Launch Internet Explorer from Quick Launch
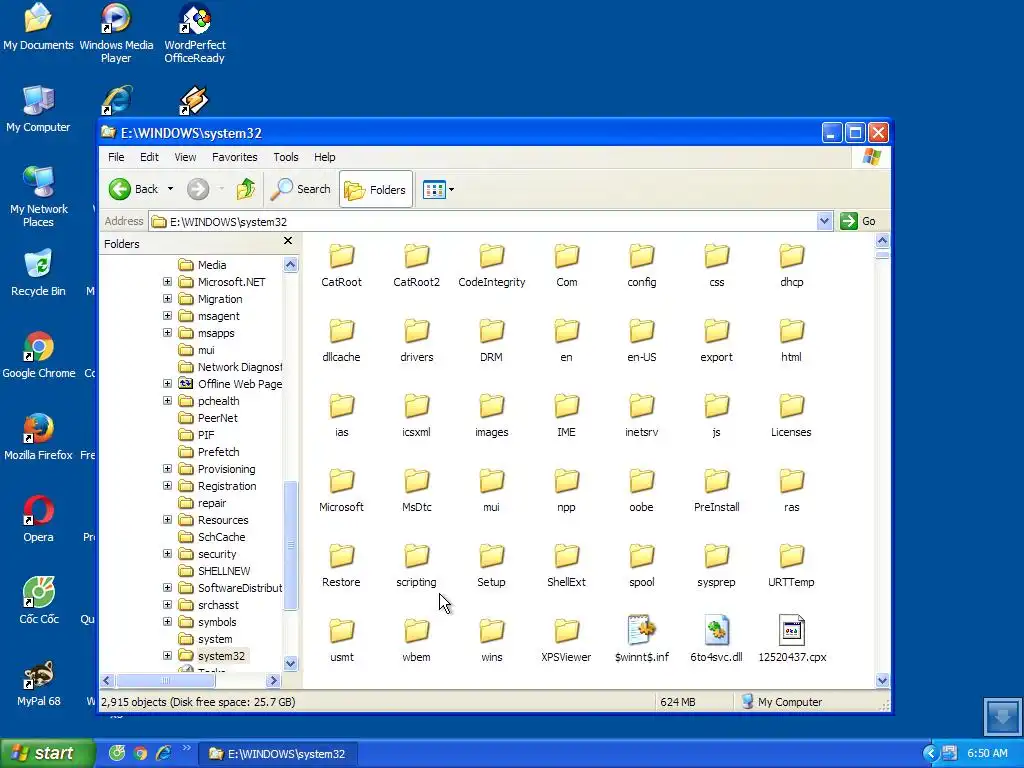This screenshot has height=768, width=1024. coord(163,753)
